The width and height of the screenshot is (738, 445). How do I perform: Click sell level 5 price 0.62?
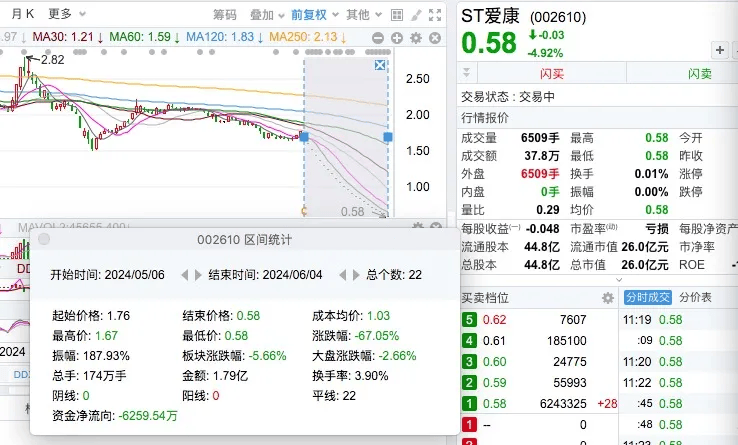[494, 320]
